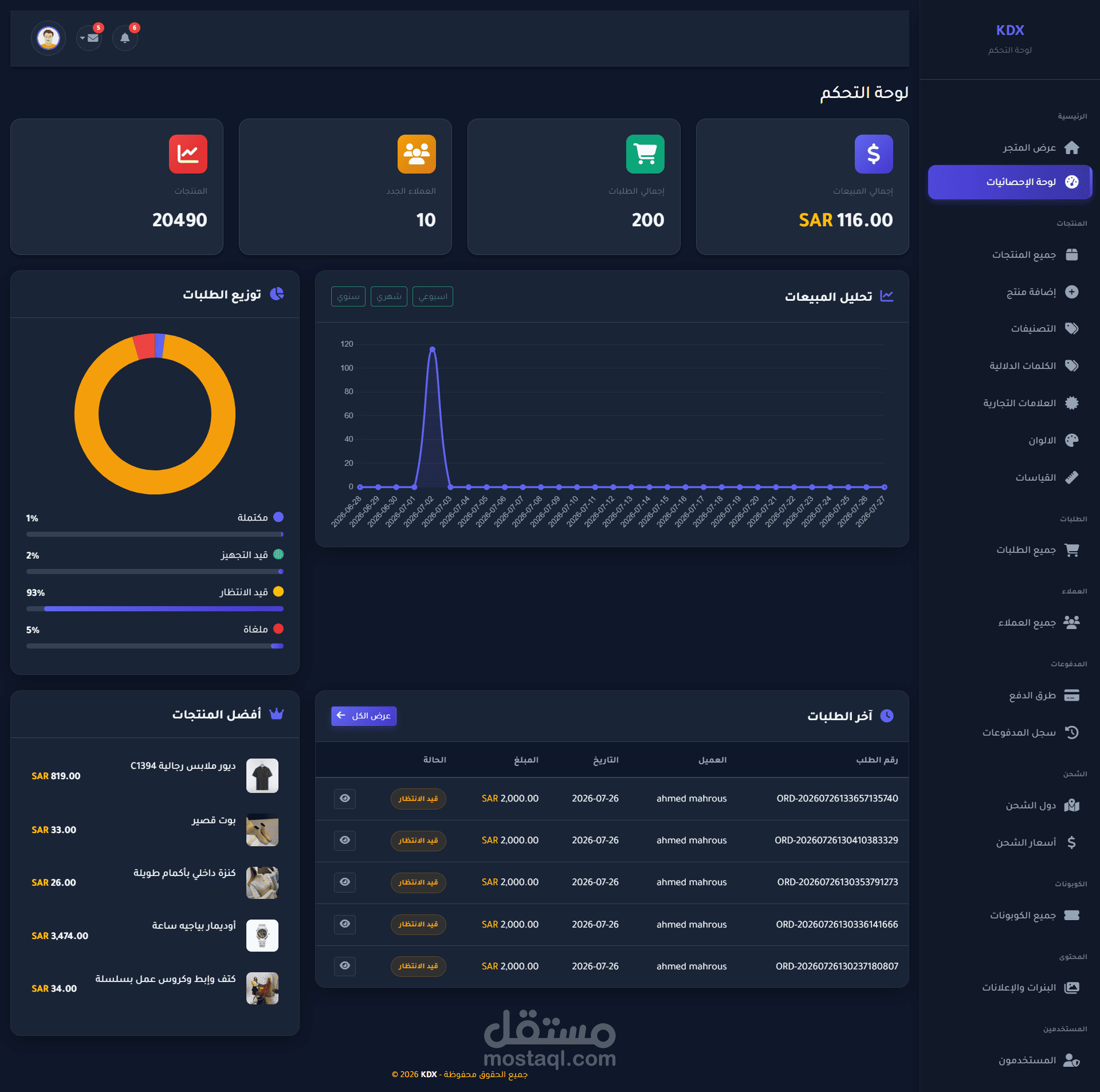Viewport: 1100px width, 1092px height.
Task: Open عرض المتجر in the sidebar
Action: coord(1010,148)
